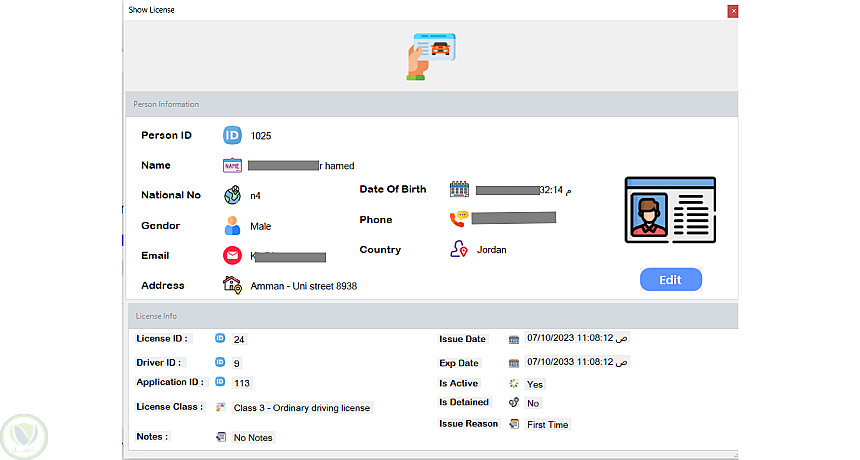Select the Person ID value 1025
Image resolution: width=860 pixels, height=460 pixels.
[x=261, y=136]
